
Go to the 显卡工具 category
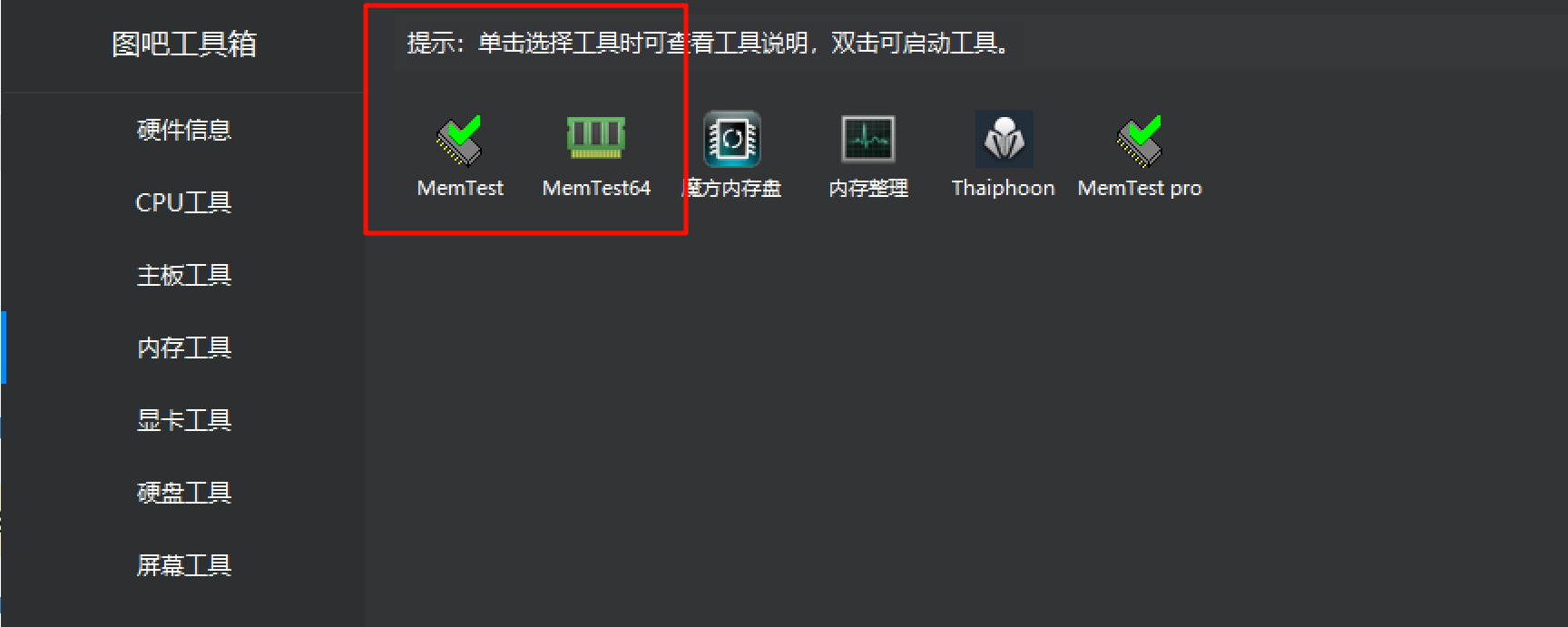184,420
